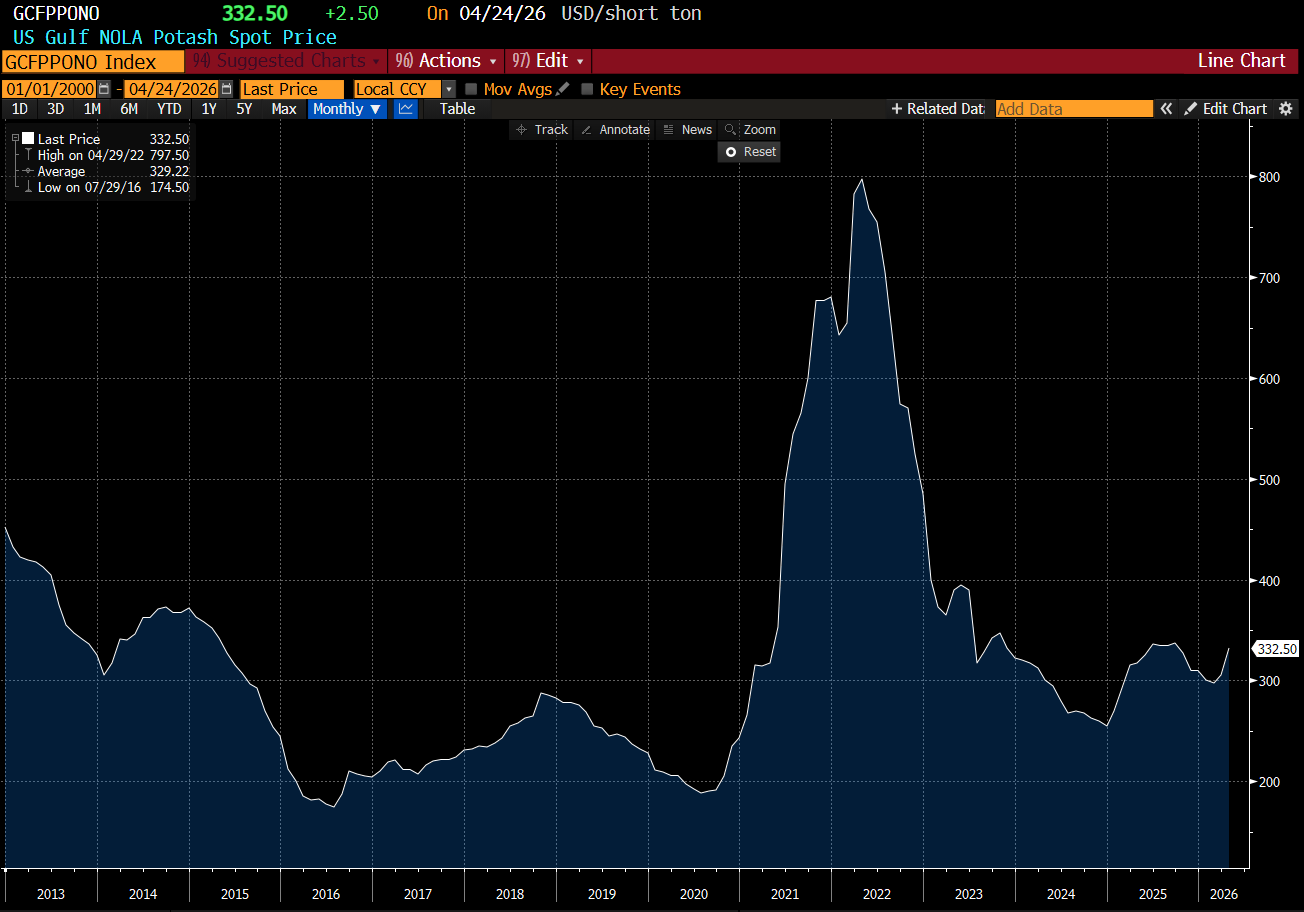Open the Monthly periodicity dropdown
Image resolution: width=1304 pixels, height=912 pixels.
(347, 109)
